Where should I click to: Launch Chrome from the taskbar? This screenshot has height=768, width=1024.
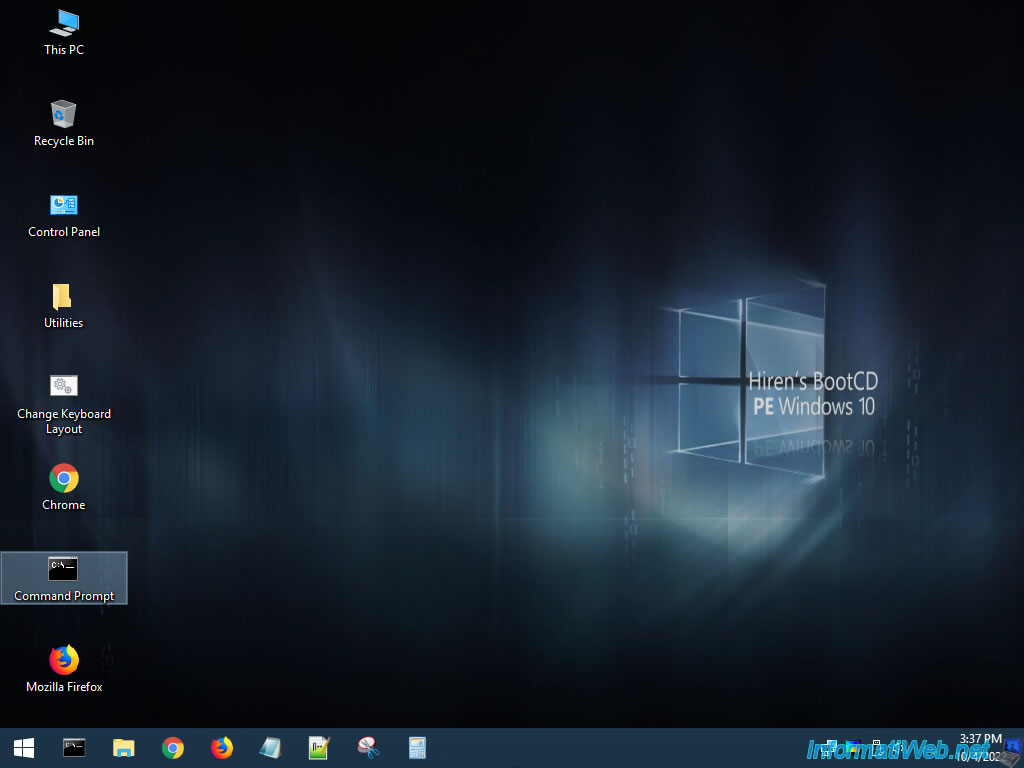point(172,748)
